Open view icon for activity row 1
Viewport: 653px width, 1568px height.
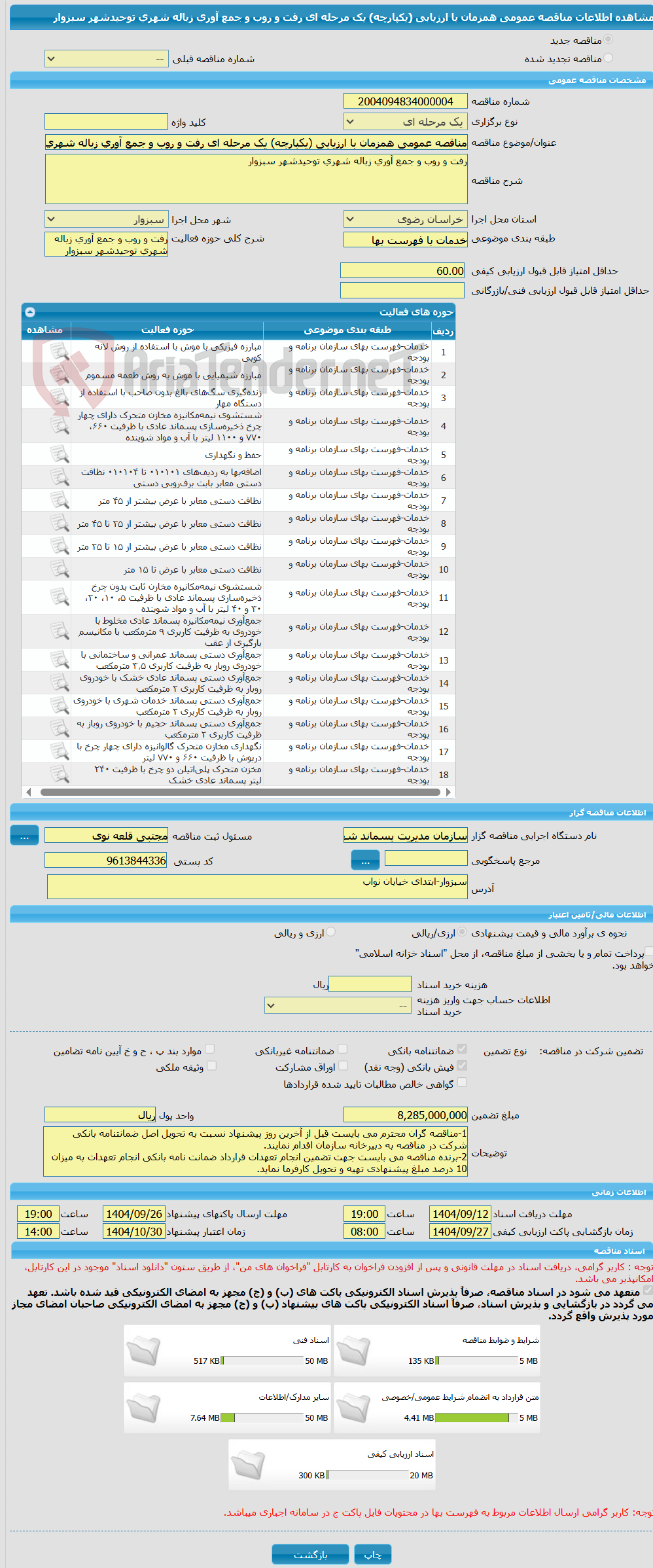point(60,352)
